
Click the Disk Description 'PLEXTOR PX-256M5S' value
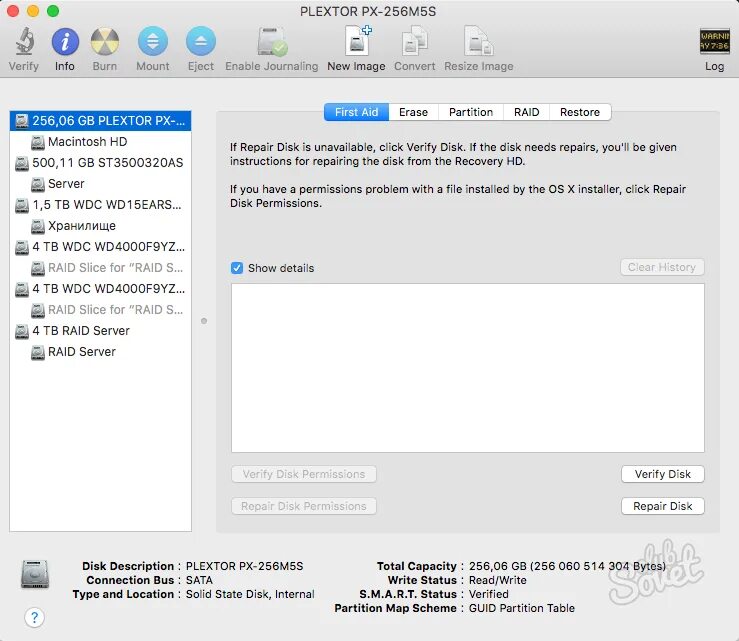(x=245, y=566)
